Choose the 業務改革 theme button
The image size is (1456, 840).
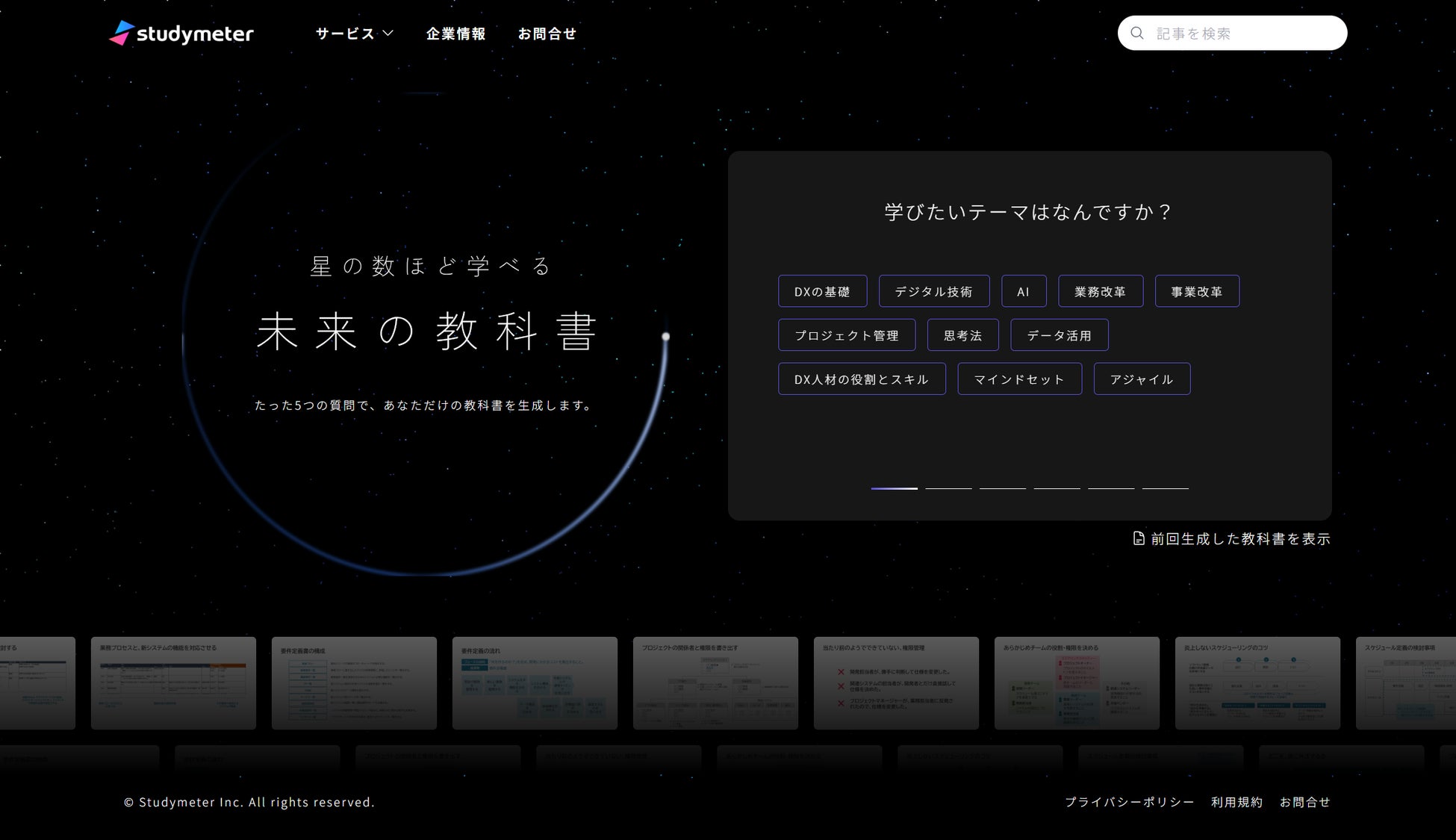(x=1100, y=291)
